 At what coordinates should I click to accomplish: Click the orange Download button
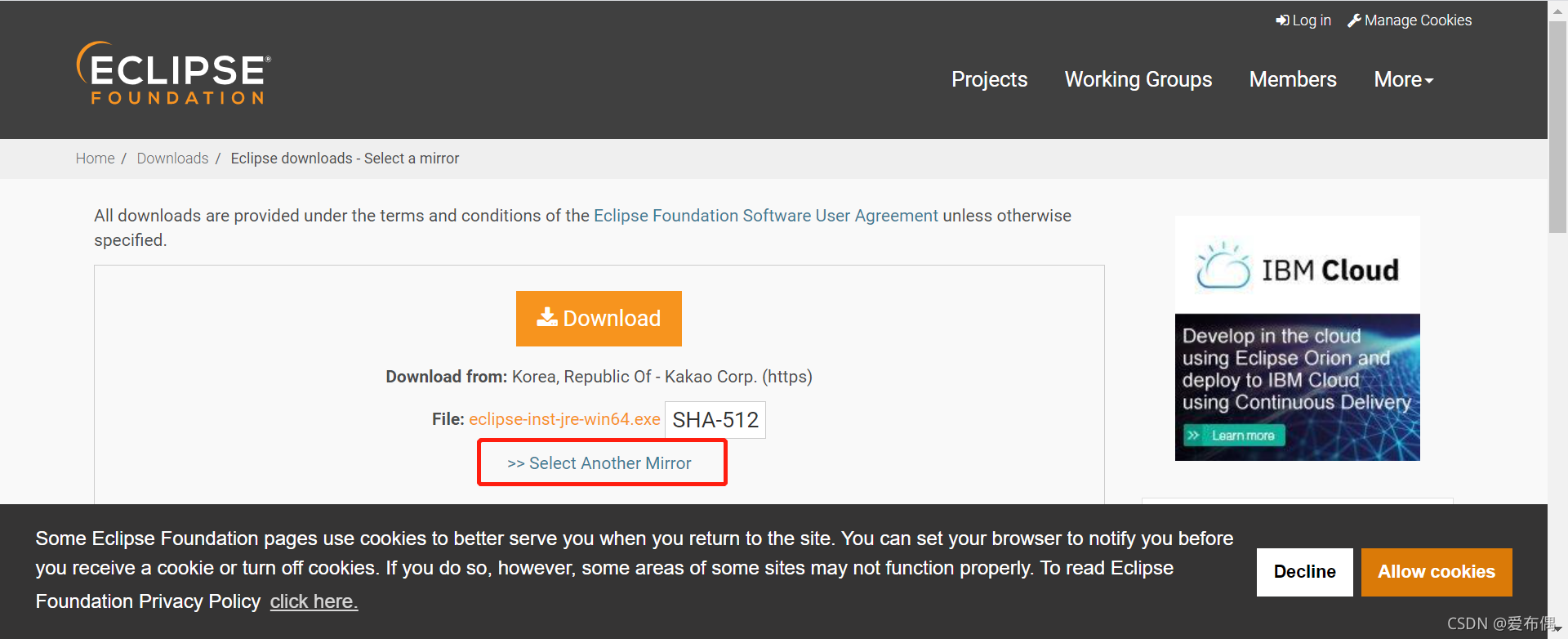pos(599,319)
